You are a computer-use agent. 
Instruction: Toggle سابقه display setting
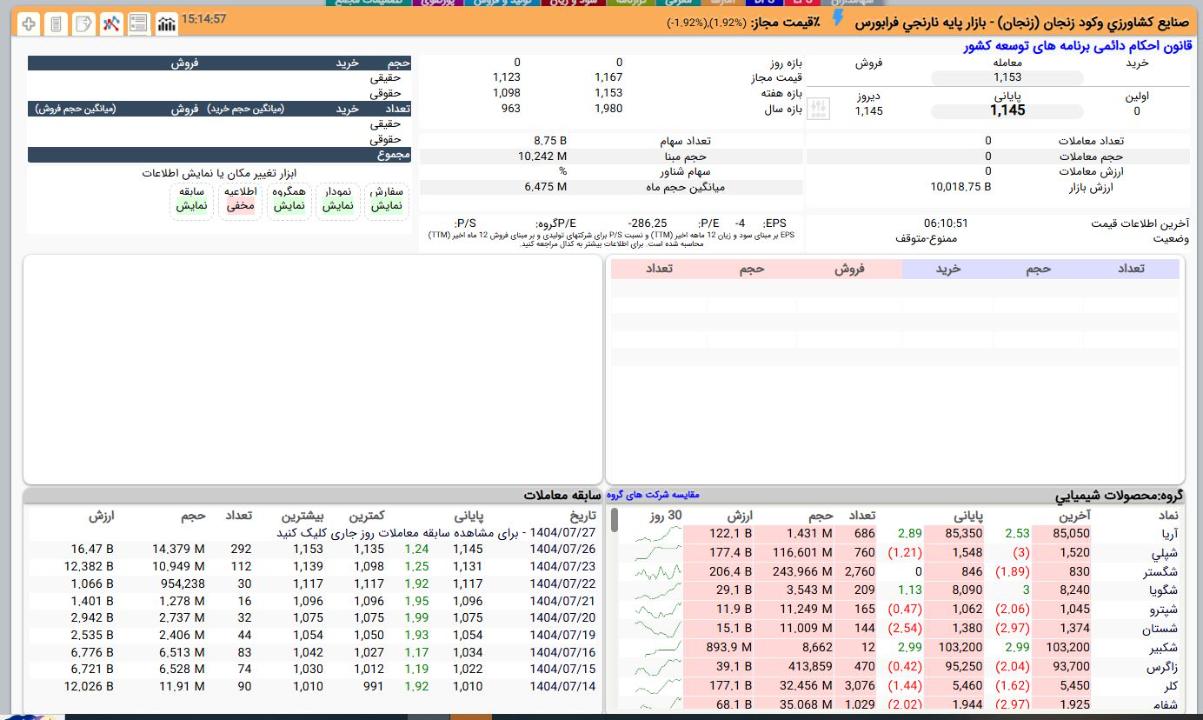point(191,199)
